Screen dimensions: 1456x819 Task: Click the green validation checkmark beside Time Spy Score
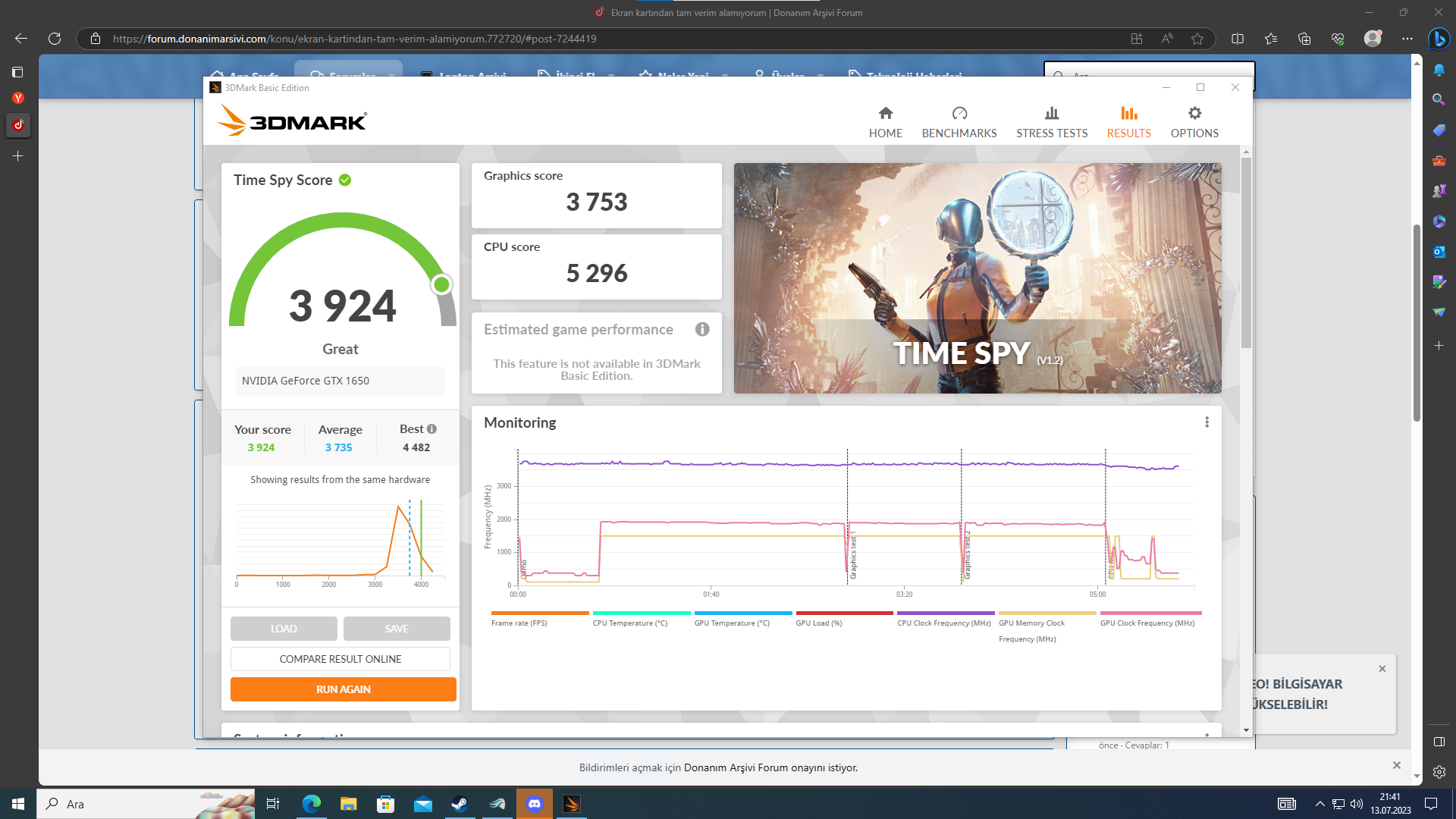(x=345, y=180)
